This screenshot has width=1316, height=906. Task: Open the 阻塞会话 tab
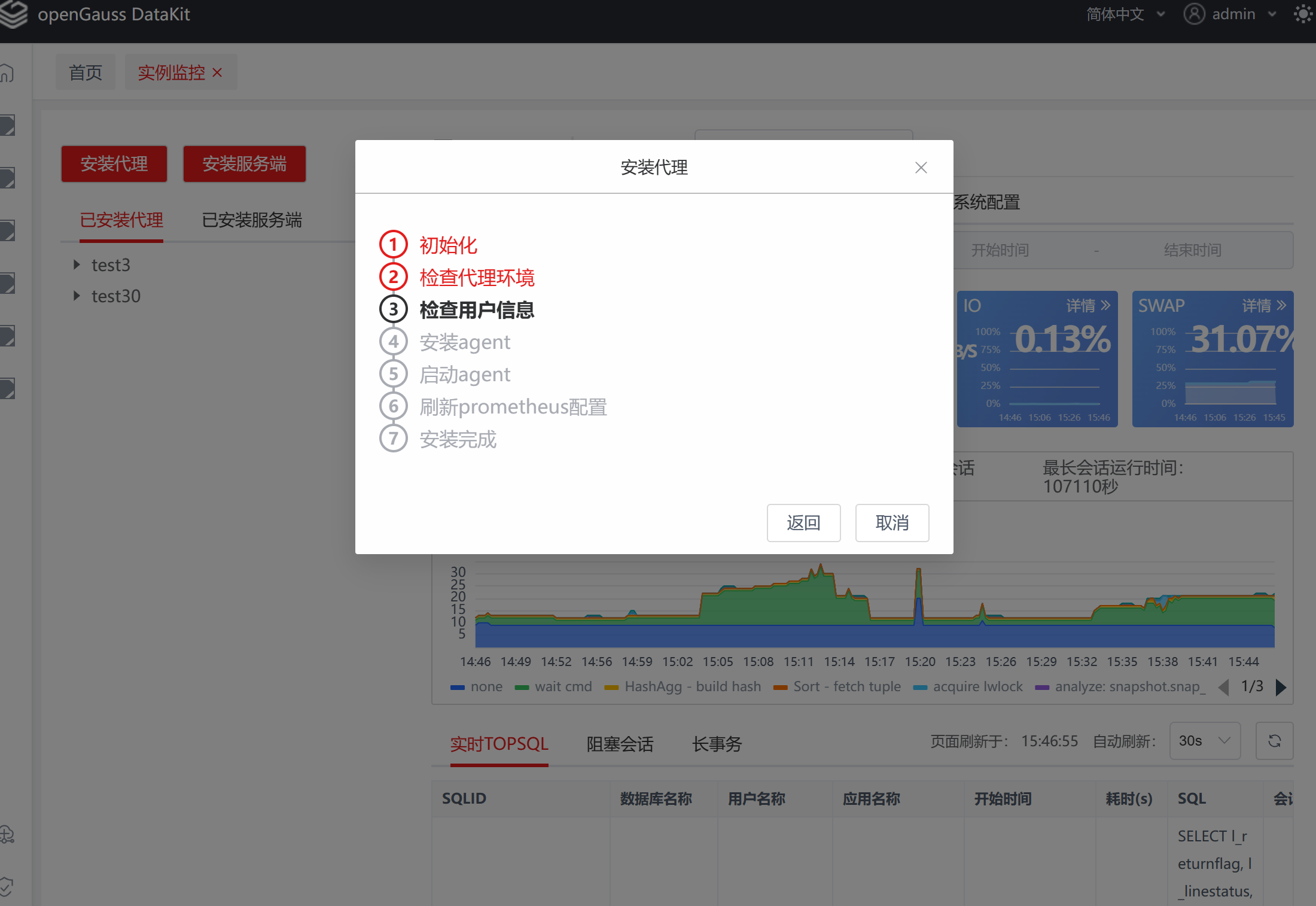[620, 743]
